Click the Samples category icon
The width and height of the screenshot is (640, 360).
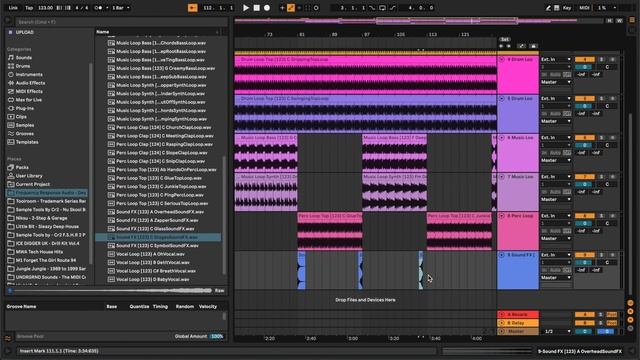pyautogui.click(x=11, y=125)
